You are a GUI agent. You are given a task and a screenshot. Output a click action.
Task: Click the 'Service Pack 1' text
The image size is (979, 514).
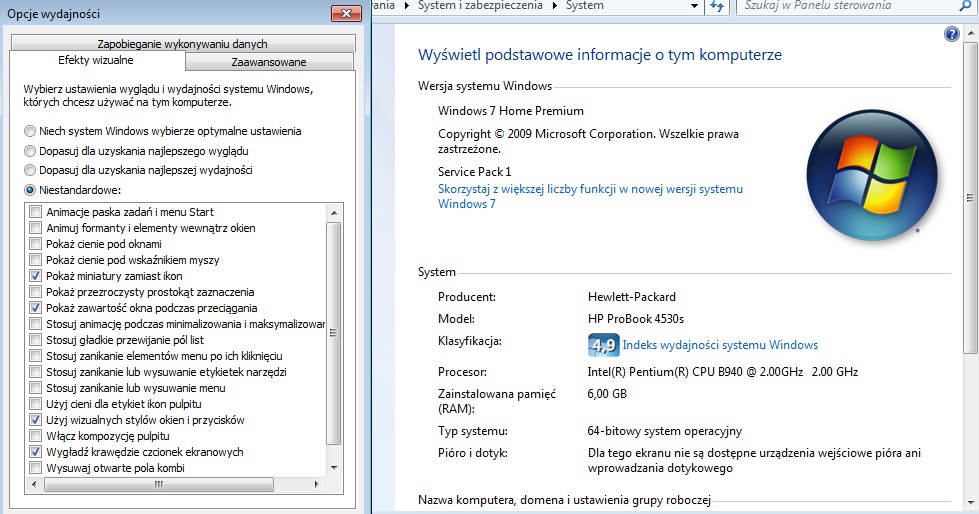coord(475,171)
